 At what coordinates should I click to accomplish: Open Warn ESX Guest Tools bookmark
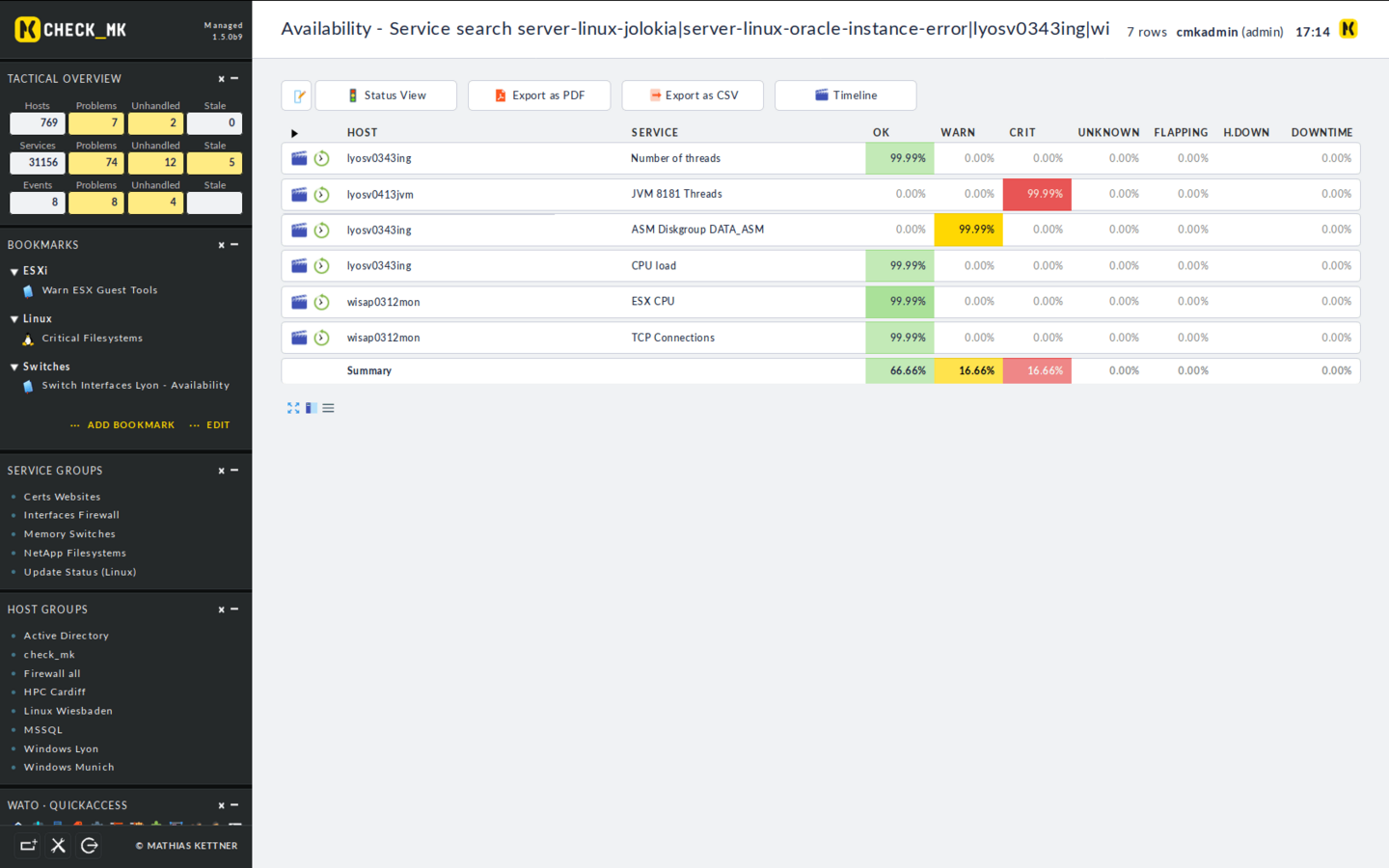[x=99, y=290]
